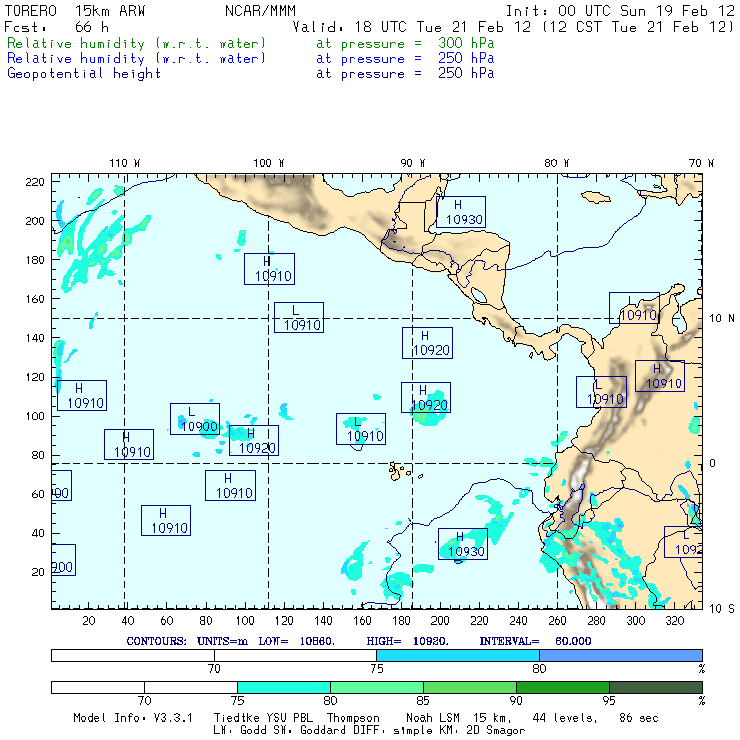740x740 pixels.
Task: Select the turquoise 75–80% swatch on lower colorbar
Action: pos(284,687)
